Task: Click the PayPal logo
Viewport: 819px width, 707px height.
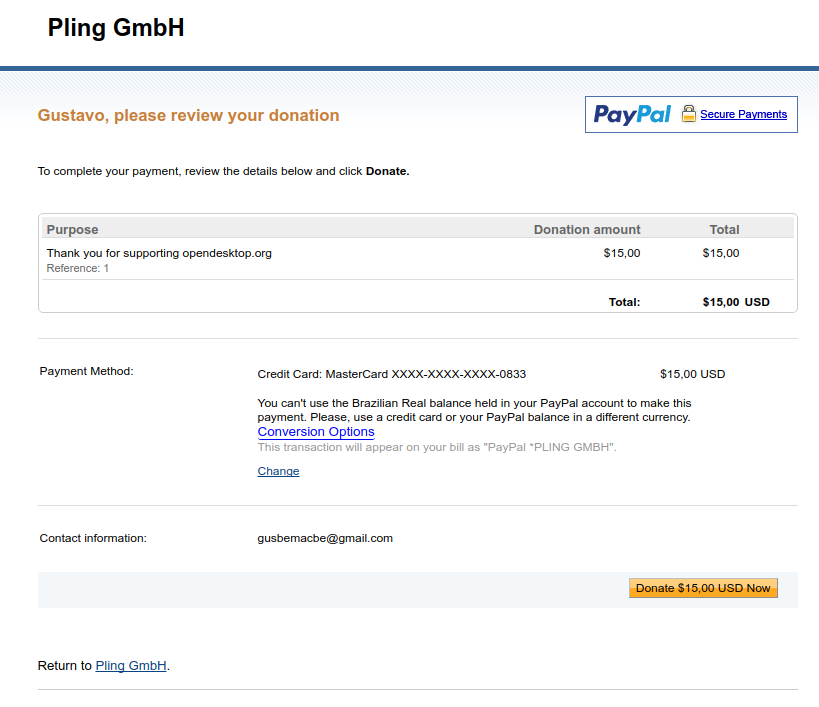Action: [x=632, y=114]
